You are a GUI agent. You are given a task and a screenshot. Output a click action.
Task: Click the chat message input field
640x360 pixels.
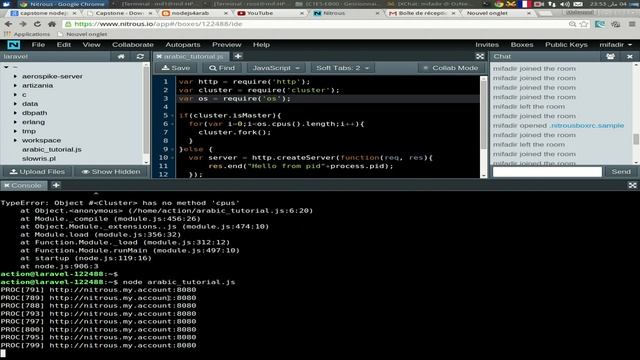[x=547, y=172]
